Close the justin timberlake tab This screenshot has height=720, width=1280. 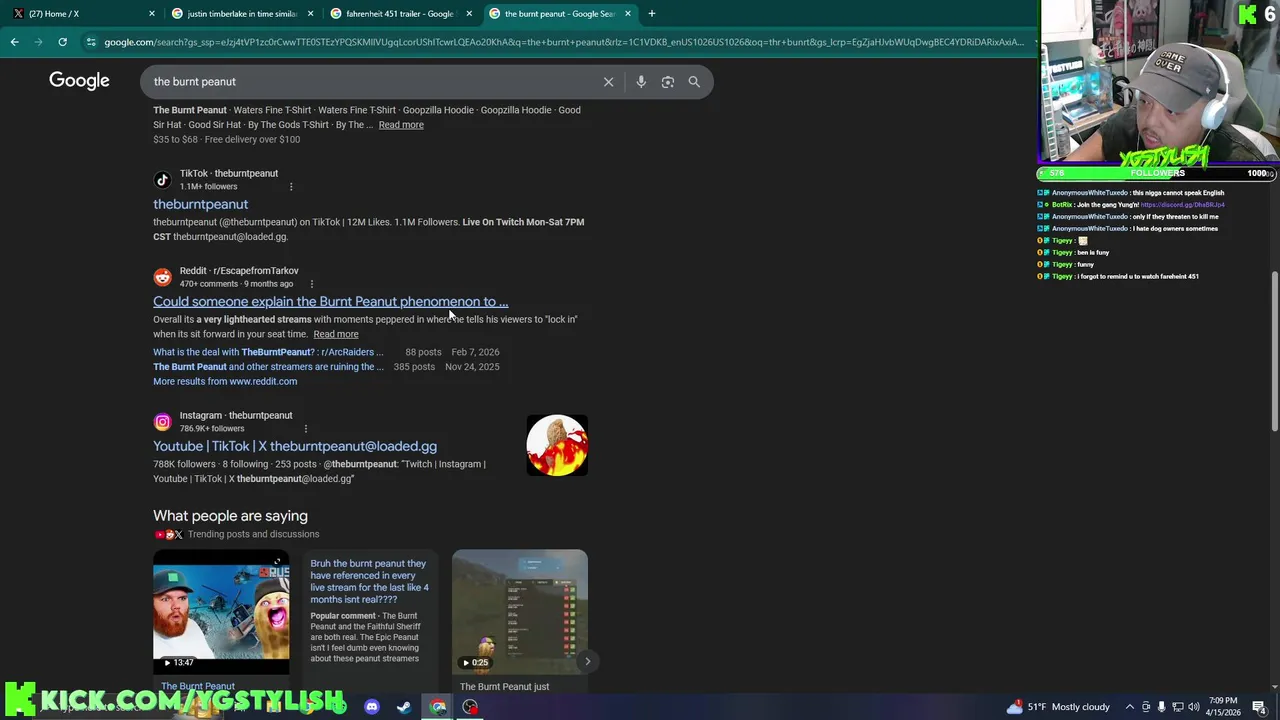coord(311,14)
